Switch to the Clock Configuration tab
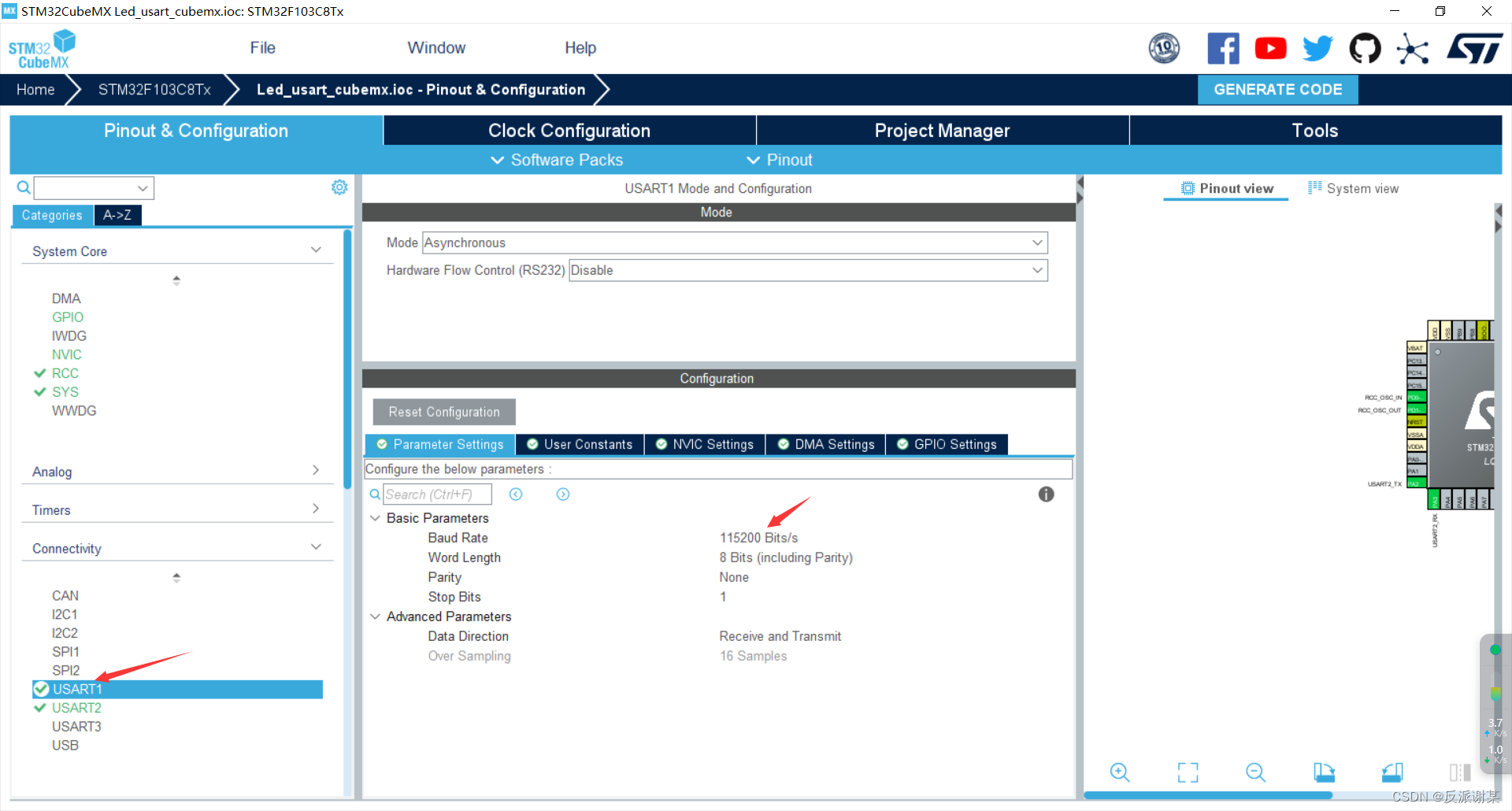This screenshot has height=811, width=1512. coord(569,131)
